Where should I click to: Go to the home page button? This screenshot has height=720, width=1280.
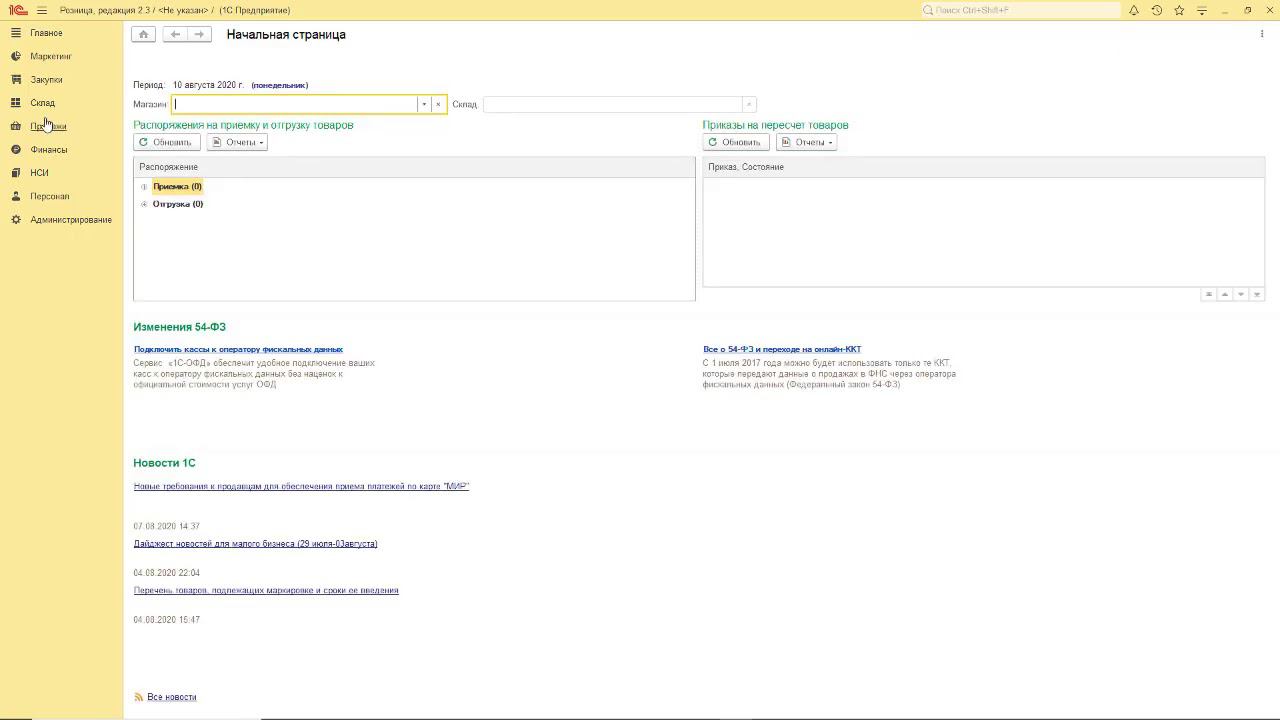pyautogui.click(x=143, y=34)
